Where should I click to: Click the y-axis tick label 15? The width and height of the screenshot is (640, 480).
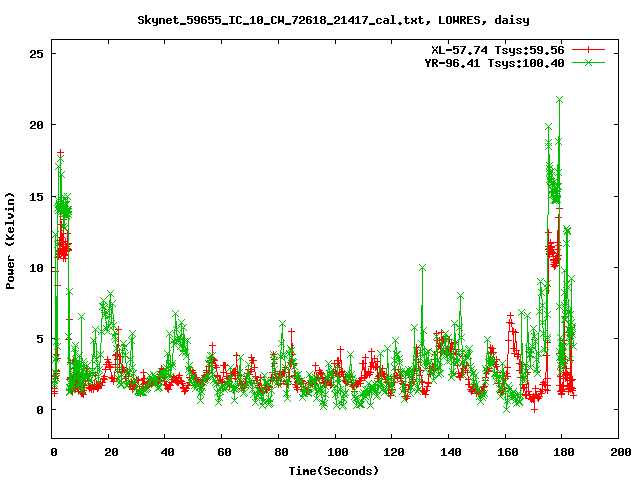[37, 197]
